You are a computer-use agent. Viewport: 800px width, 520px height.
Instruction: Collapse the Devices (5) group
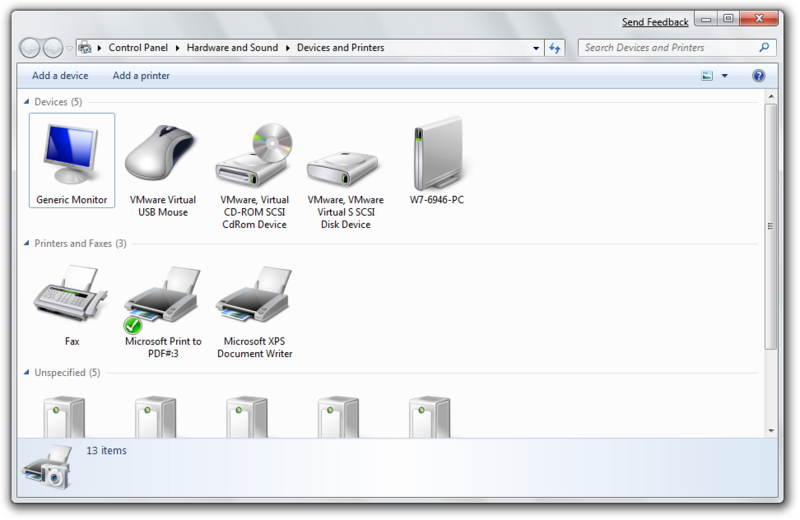[x=26, y=102]
